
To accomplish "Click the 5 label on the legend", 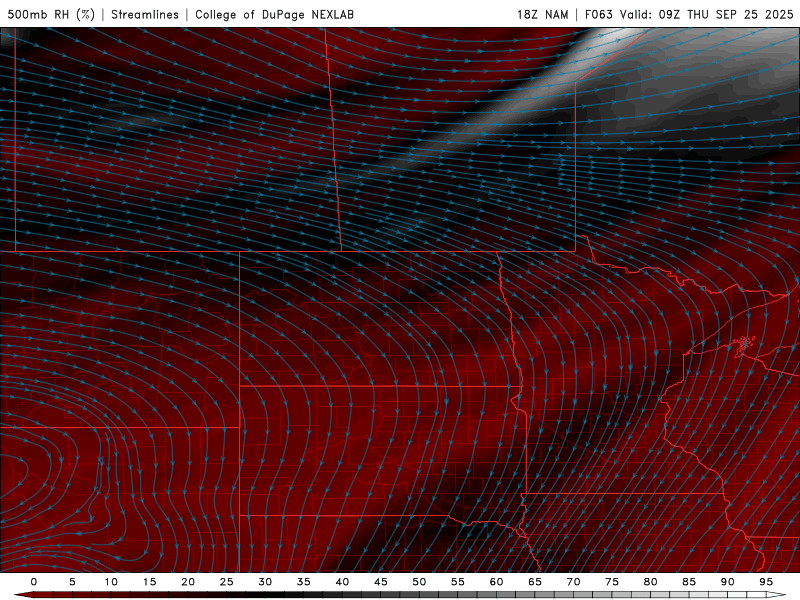I will coord(72,582).
